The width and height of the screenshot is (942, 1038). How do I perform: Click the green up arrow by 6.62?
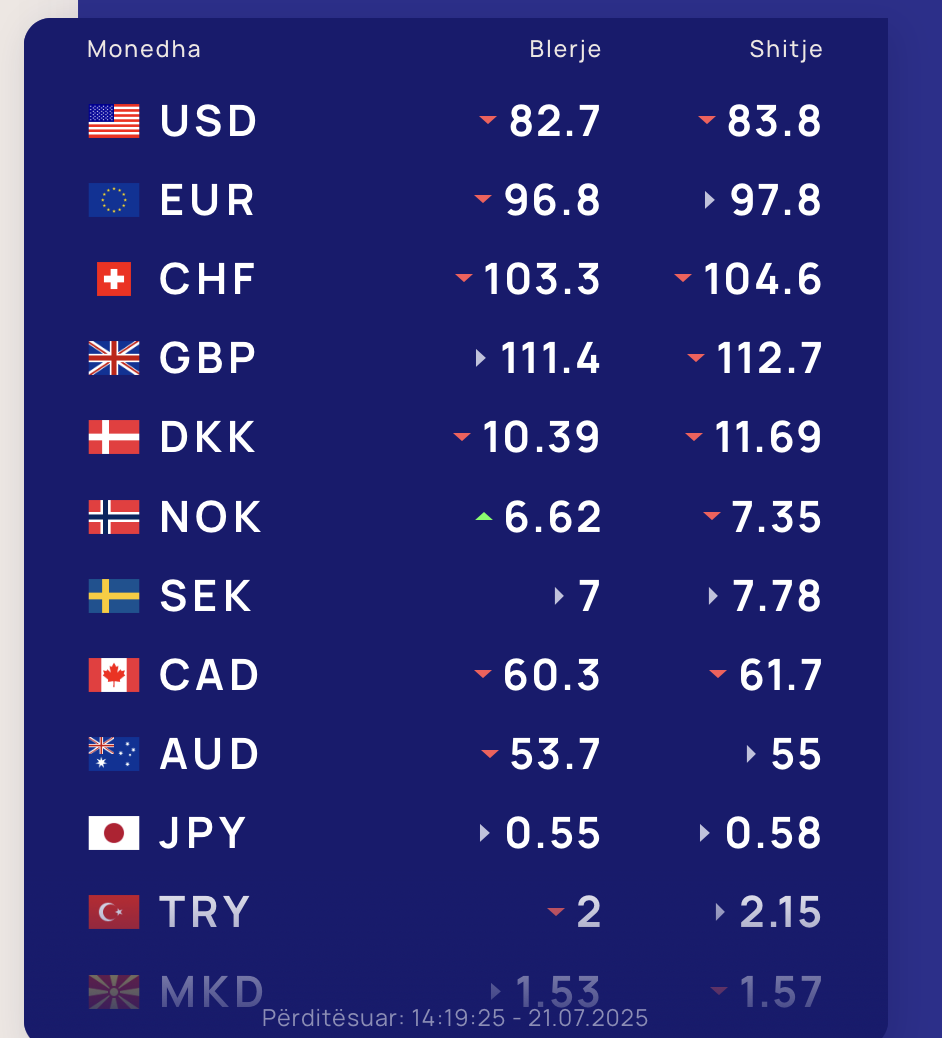(x=484, y=517)
